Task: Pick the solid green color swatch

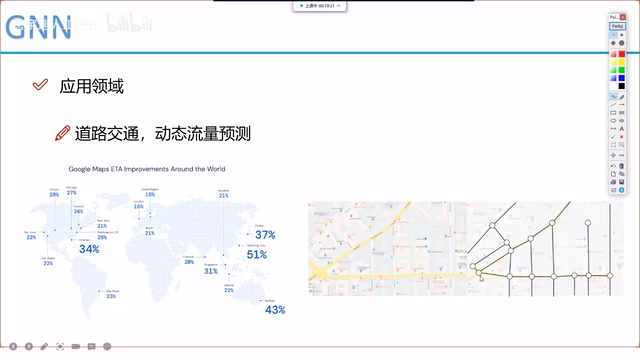Action: (x=622, y=70)
